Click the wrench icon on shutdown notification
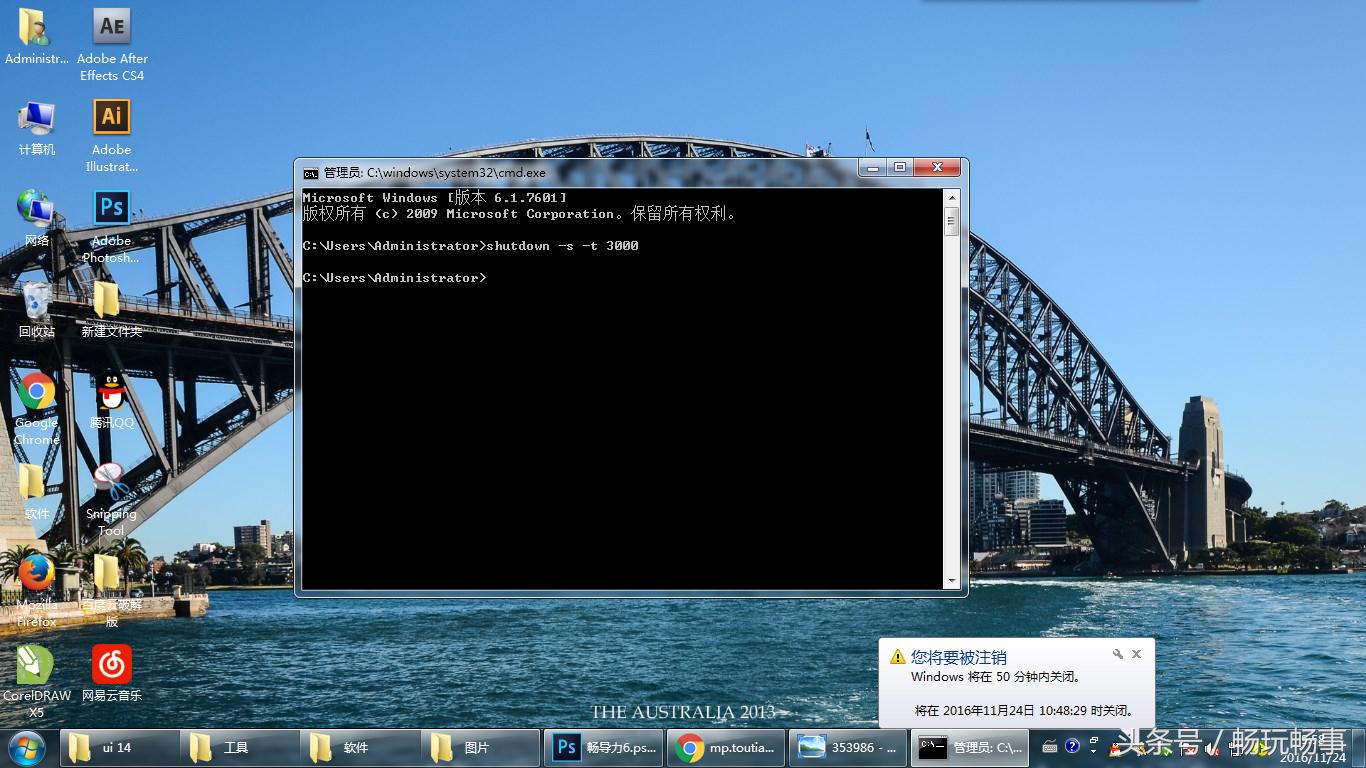 (1117, 654)
